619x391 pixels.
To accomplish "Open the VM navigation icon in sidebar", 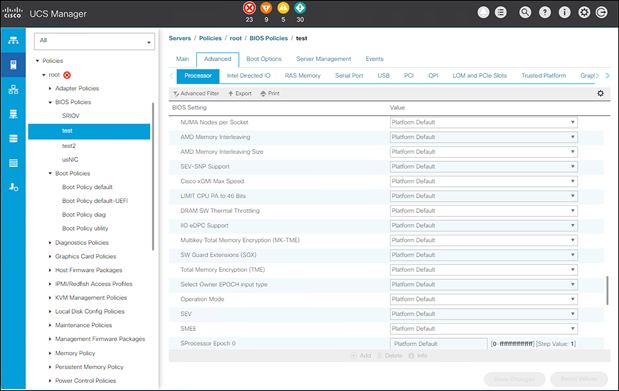I will [13, 139].
